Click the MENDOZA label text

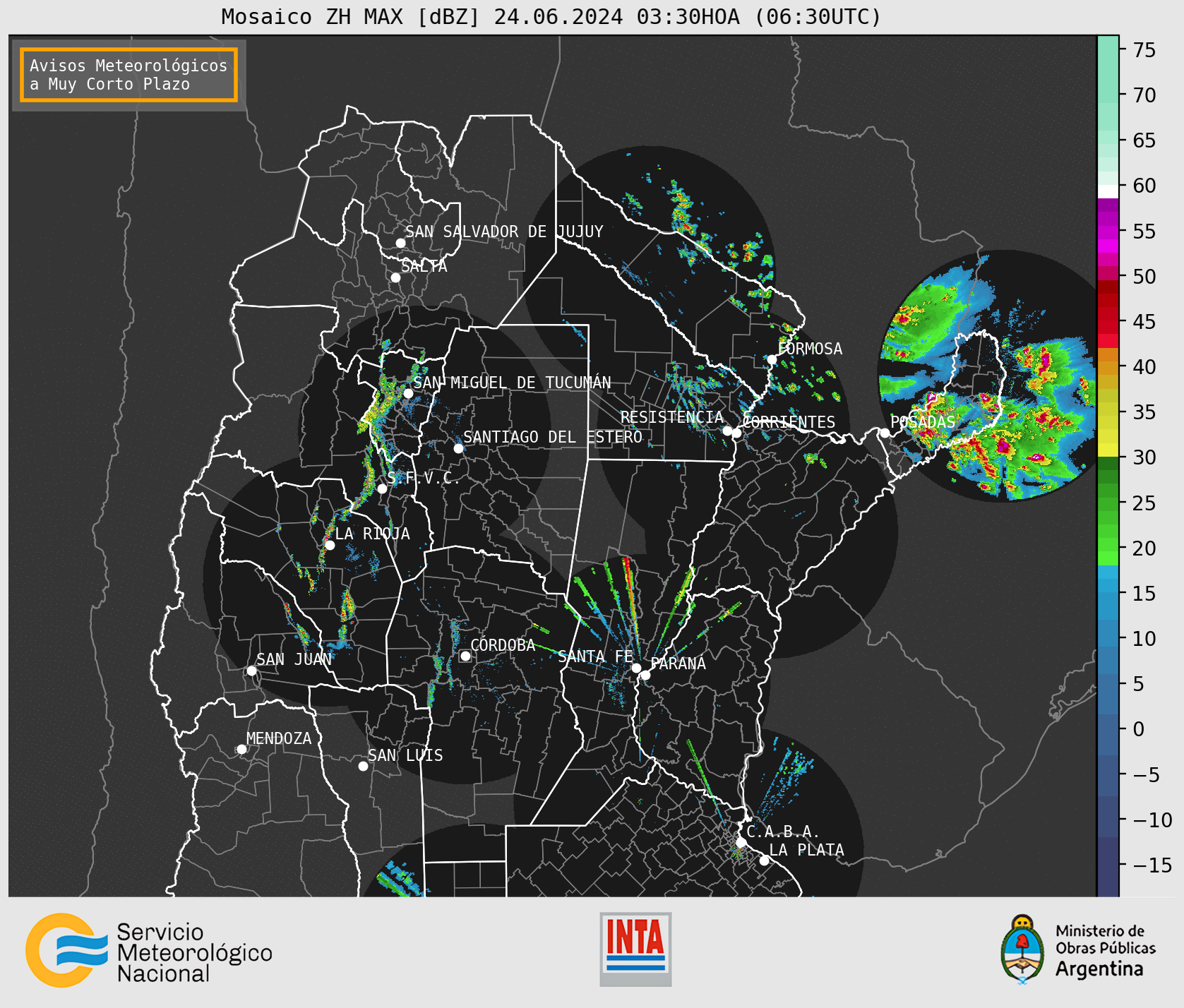(279, 738)
